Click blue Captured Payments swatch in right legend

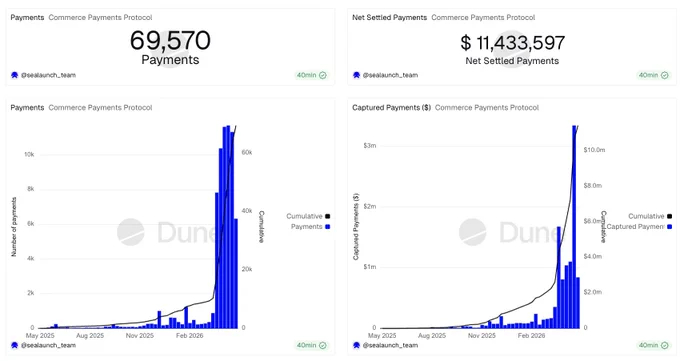[670, 226]
